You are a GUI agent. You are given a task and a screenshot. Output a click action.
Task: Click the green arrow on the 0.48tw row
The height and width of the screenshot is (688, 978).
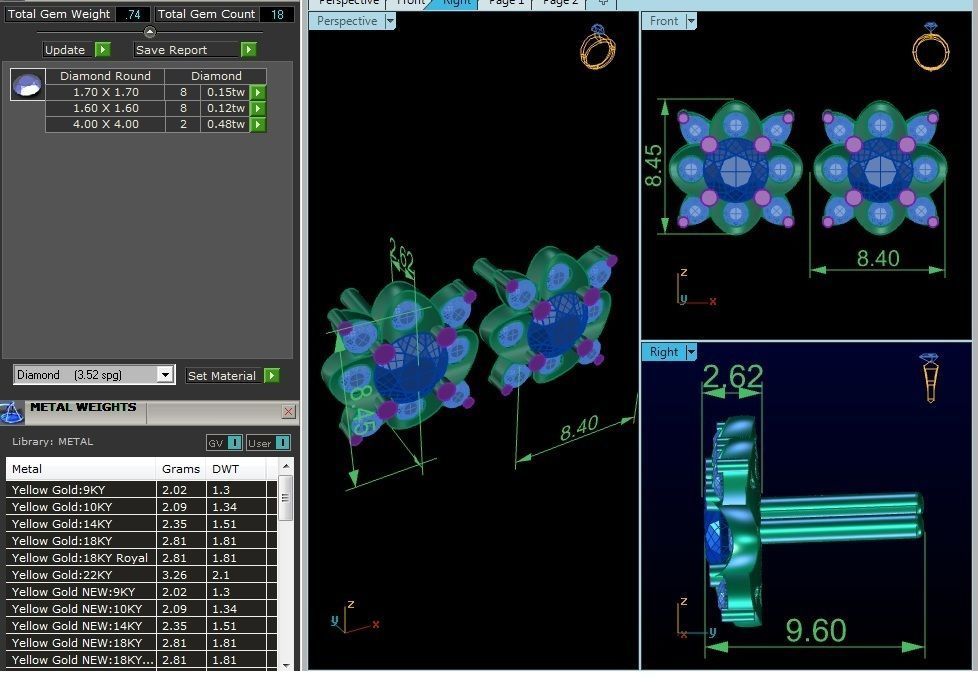pyautogui.click(x=258, y=125)
